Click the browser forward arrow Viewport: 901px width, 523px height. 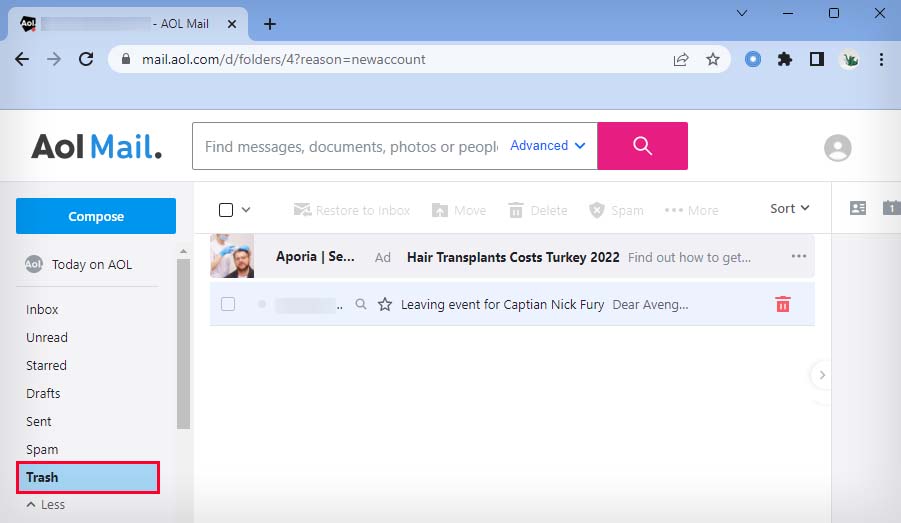click(54, 59)
